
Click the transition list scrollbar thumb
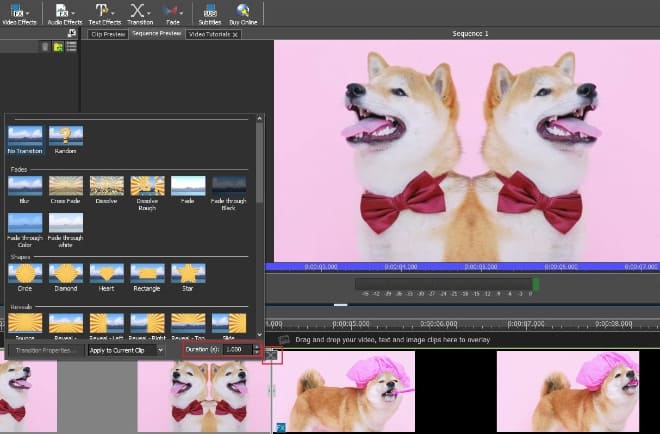[x=260, y=162]
